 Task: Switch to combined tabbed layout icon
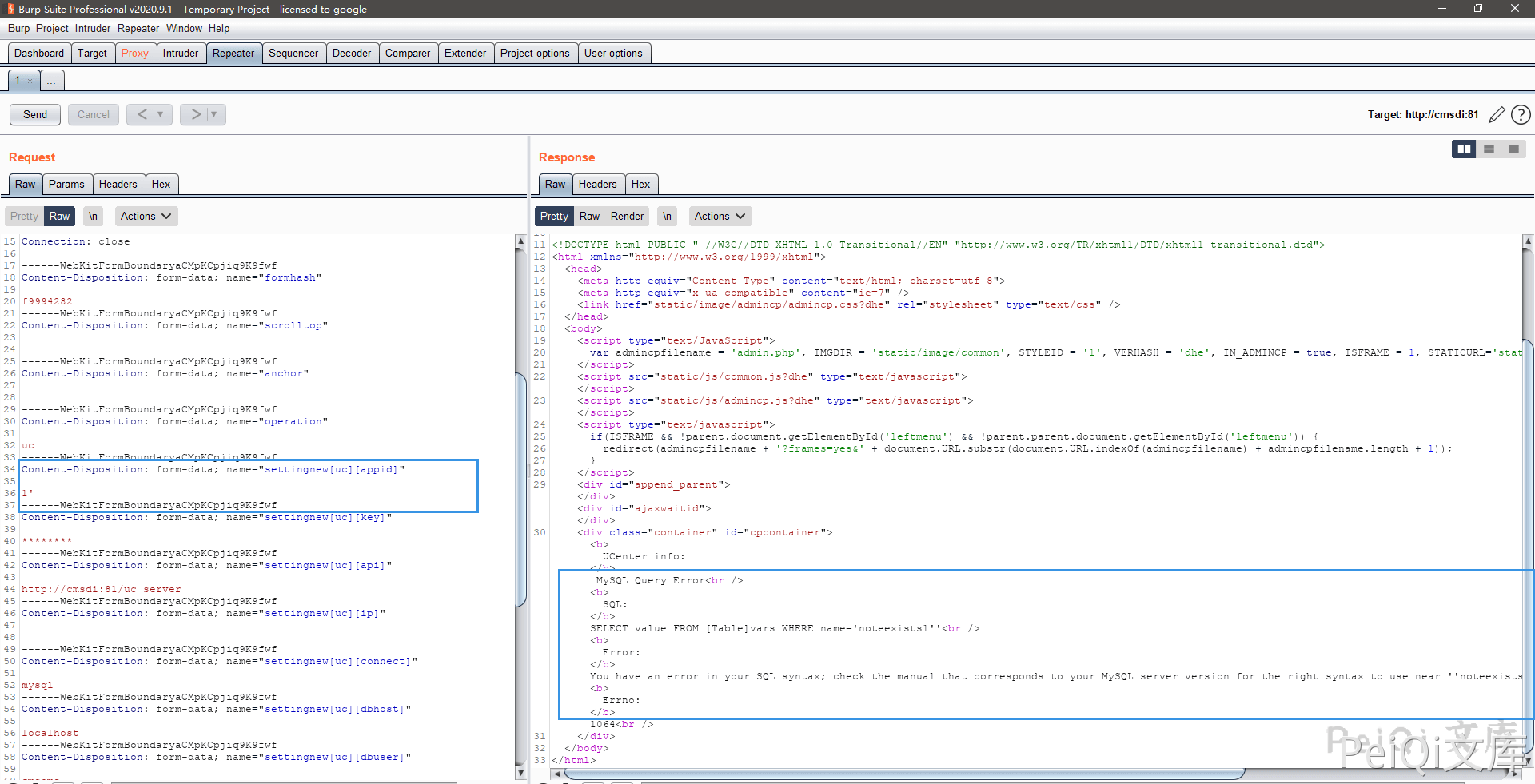click(x=1513, y=149)
